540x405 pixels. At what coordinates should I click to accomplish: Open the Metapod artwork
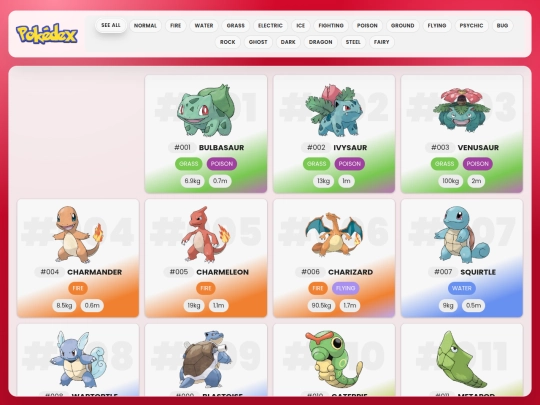click(x=461, y=359)
